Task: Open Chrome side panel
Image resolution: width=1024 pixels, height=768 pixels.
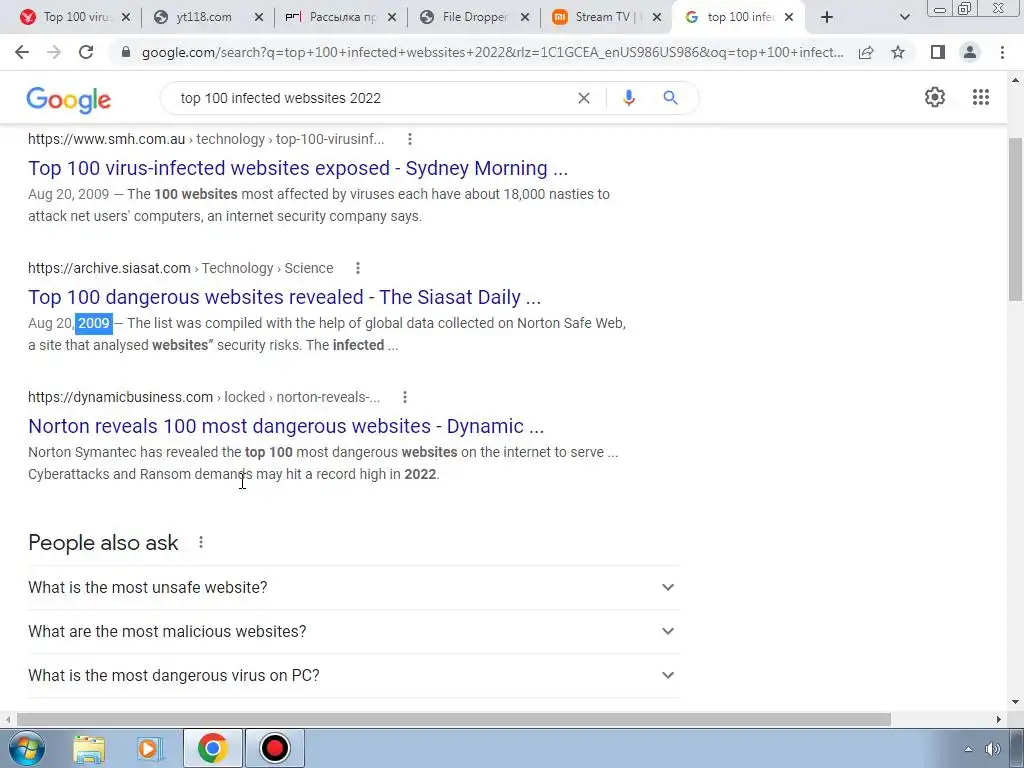Action: 938,52
